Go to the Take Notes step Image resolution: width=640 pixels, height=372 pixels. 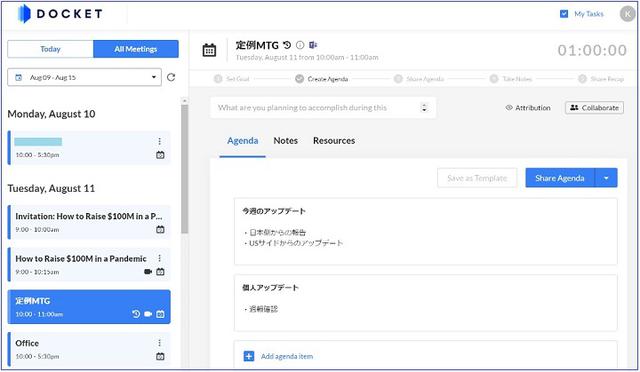[511, 79]
